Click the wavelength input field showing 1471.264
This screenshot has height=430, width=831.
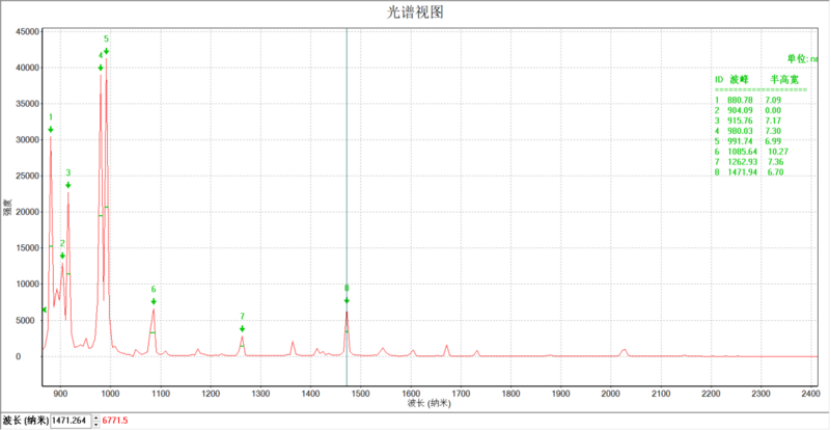[70, 420]
